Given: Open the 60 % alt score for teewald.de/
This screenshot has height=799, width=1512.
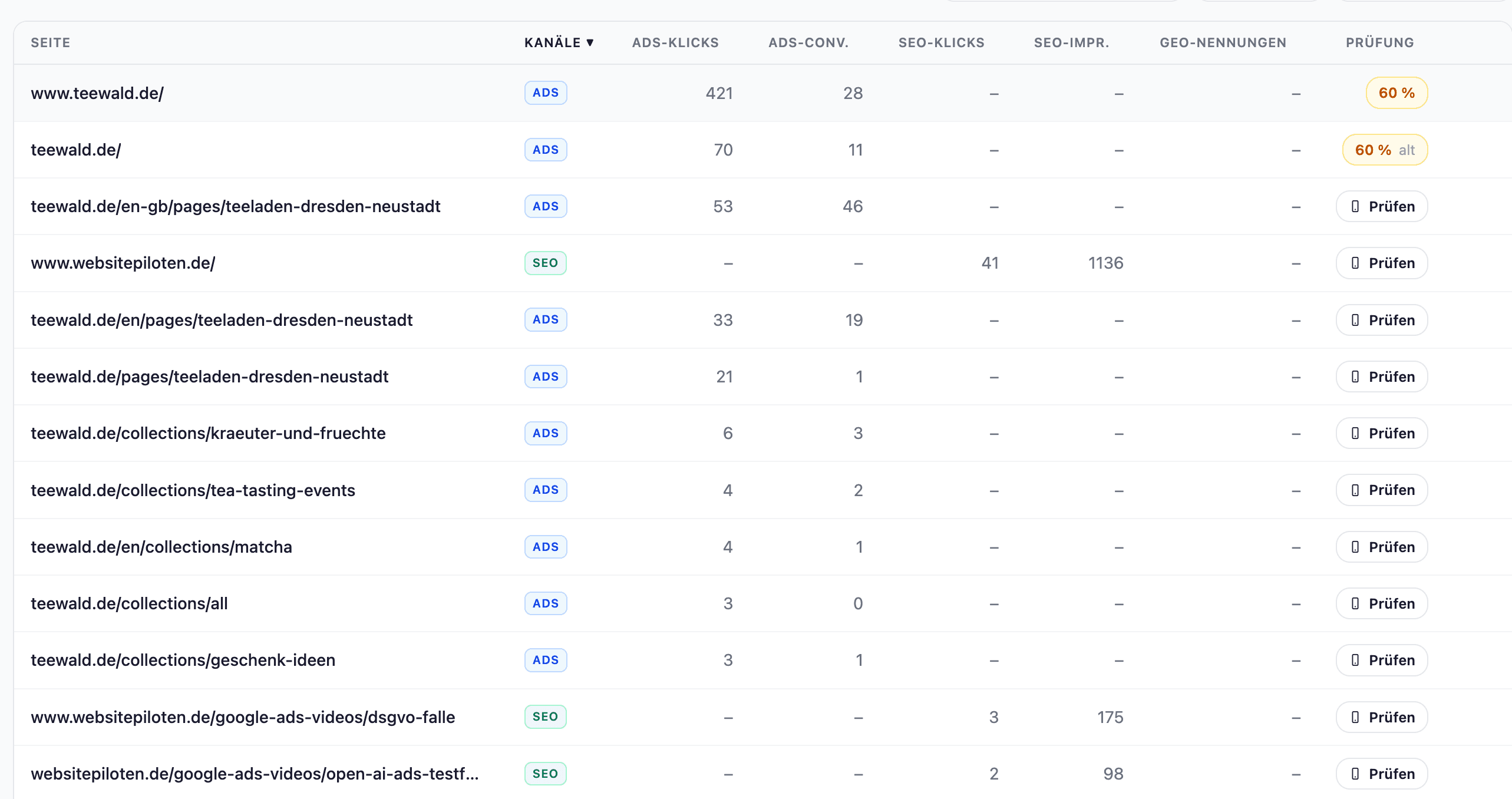Looking at the screenshot, I should tap(1385, 150).
